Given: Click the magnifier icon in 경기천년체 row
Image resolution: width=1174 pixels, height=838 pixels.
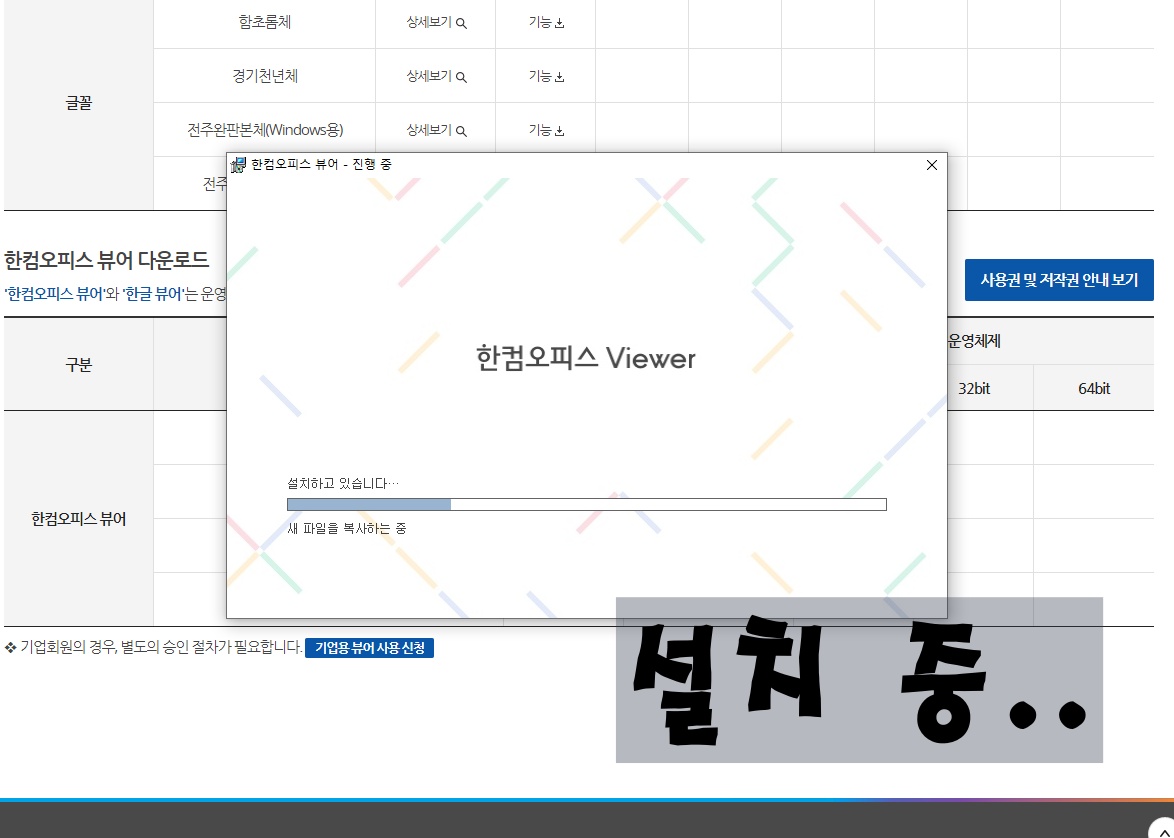Looking at the screenshot, I should click(x=461, y=77).
